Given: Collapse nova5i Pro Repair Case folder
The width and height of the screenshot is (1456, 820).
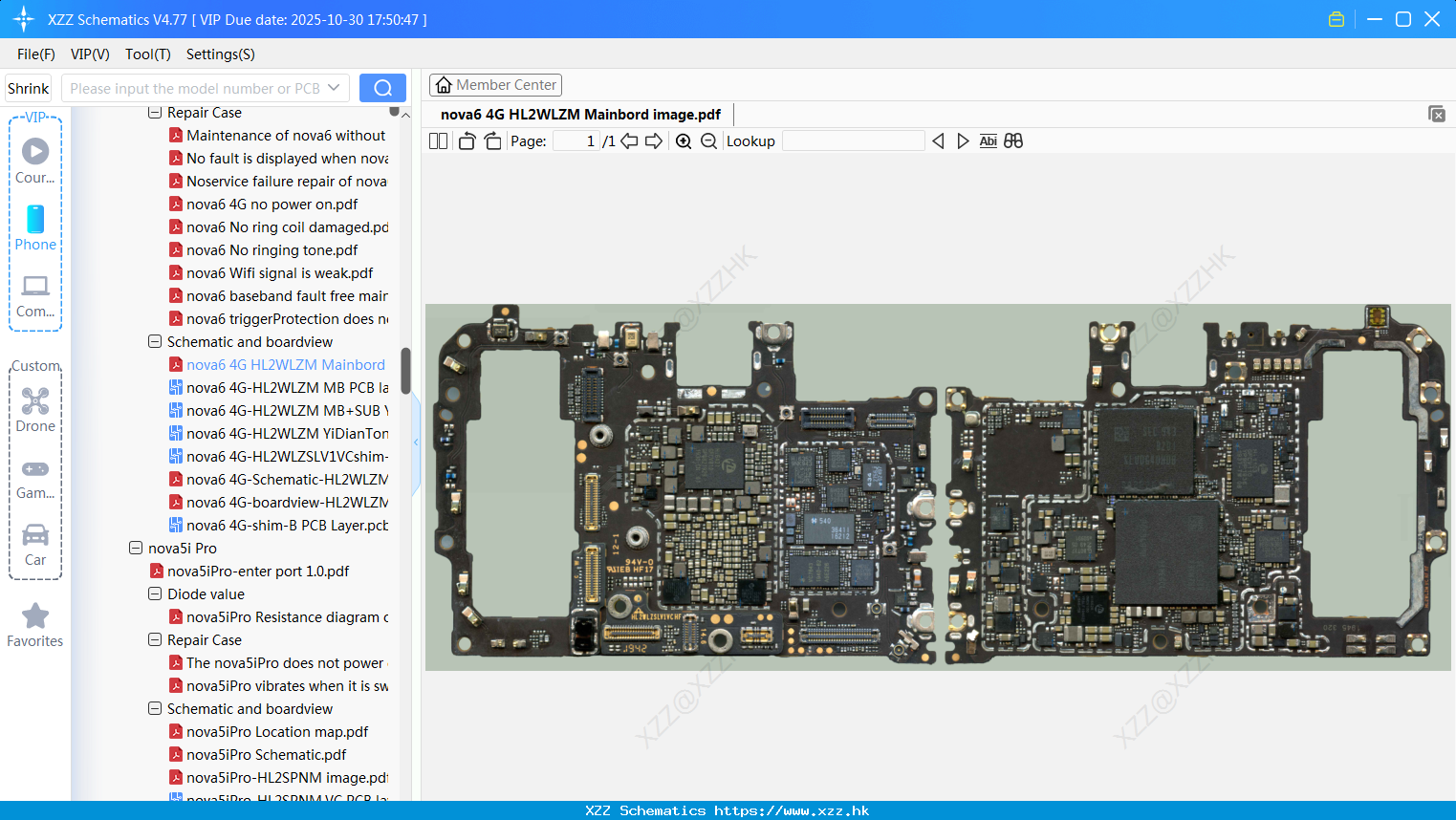Looking at the screenshot, I should click(155, 639).
